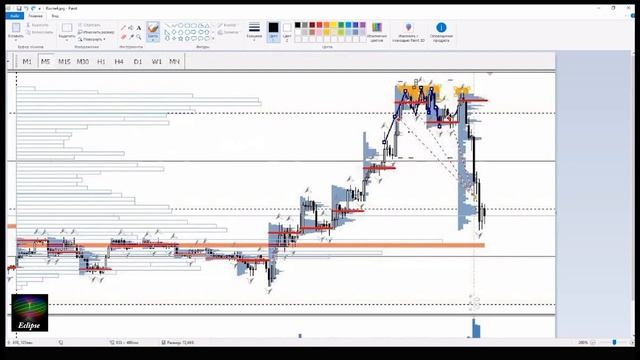The width and height of the screenshot is (640, 360).
Task: Open the shape Outline dropdown
Action: 228,25
